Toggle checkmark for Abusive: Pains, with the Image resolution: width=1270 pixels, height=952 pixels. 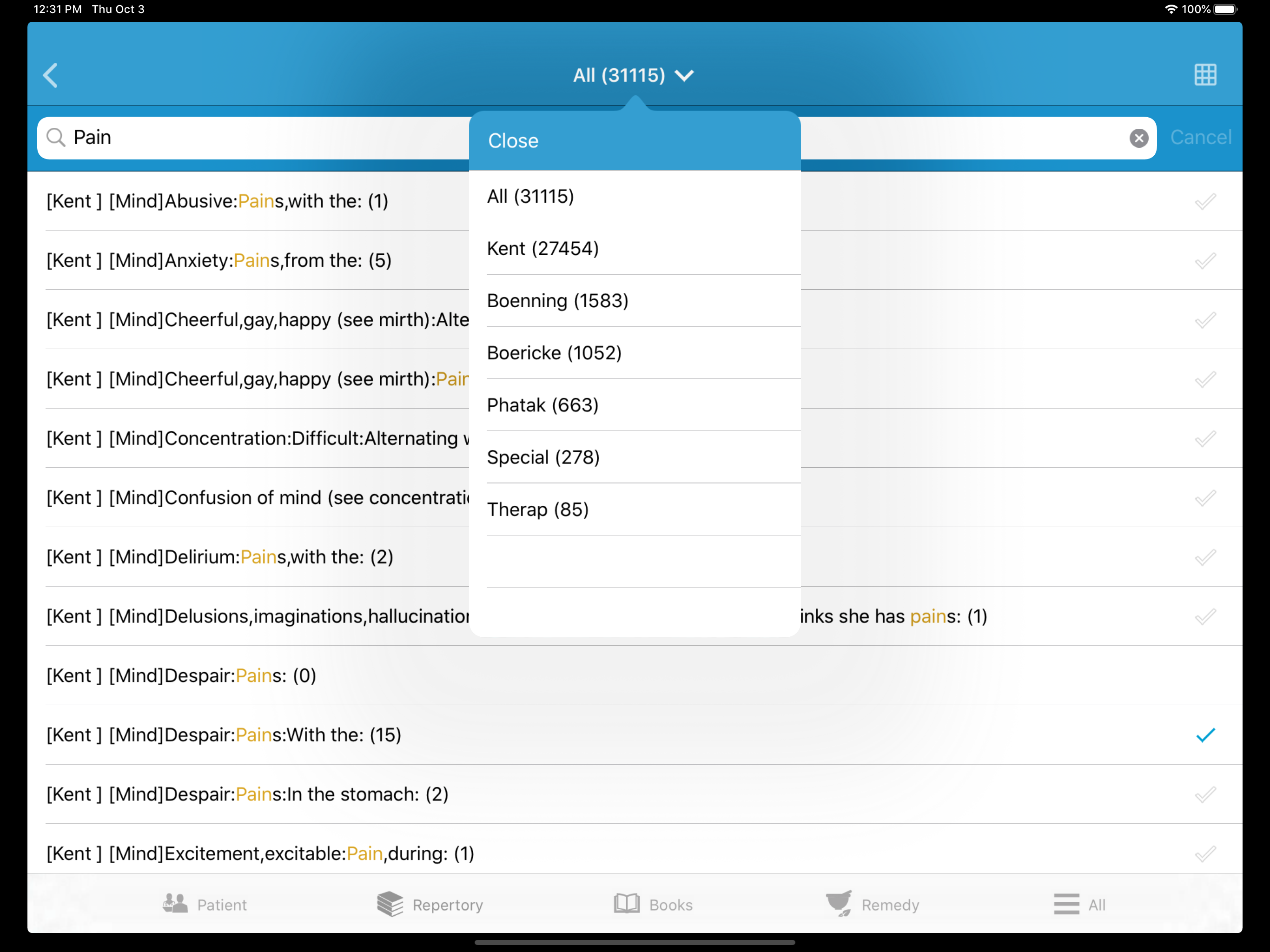point(1205,202)
